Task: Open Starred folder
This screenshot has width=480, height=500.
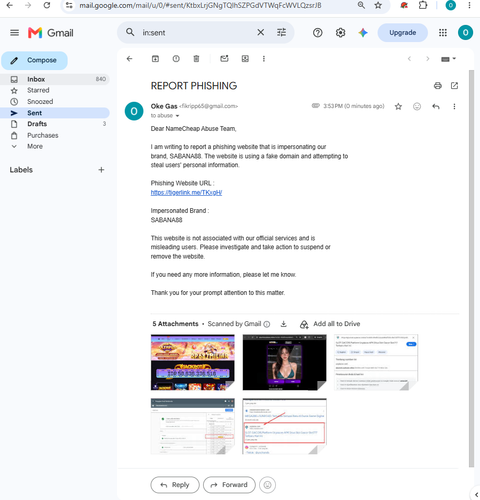Action: pos(55,90)
